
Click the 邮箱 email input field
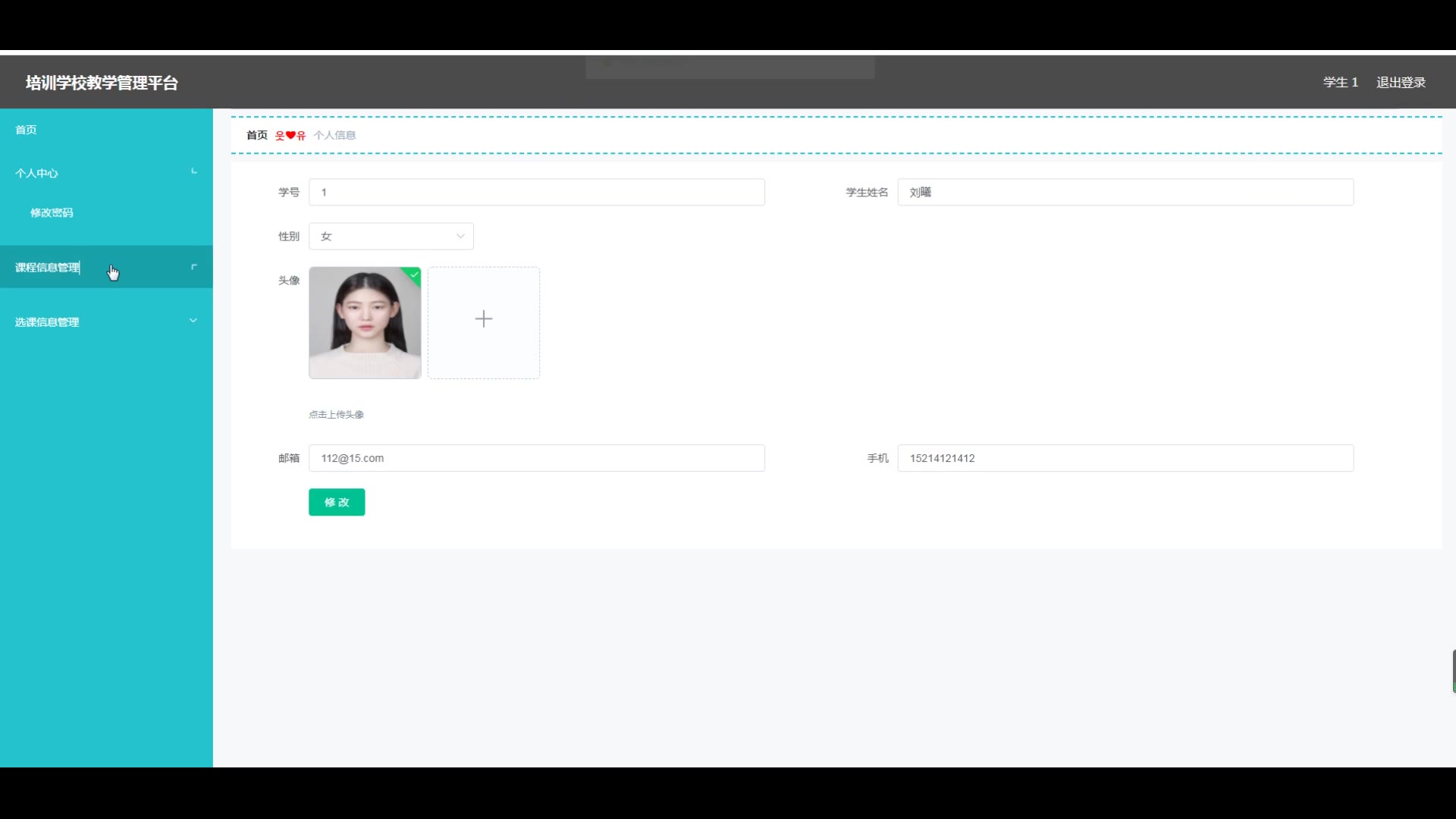[537, 458]
